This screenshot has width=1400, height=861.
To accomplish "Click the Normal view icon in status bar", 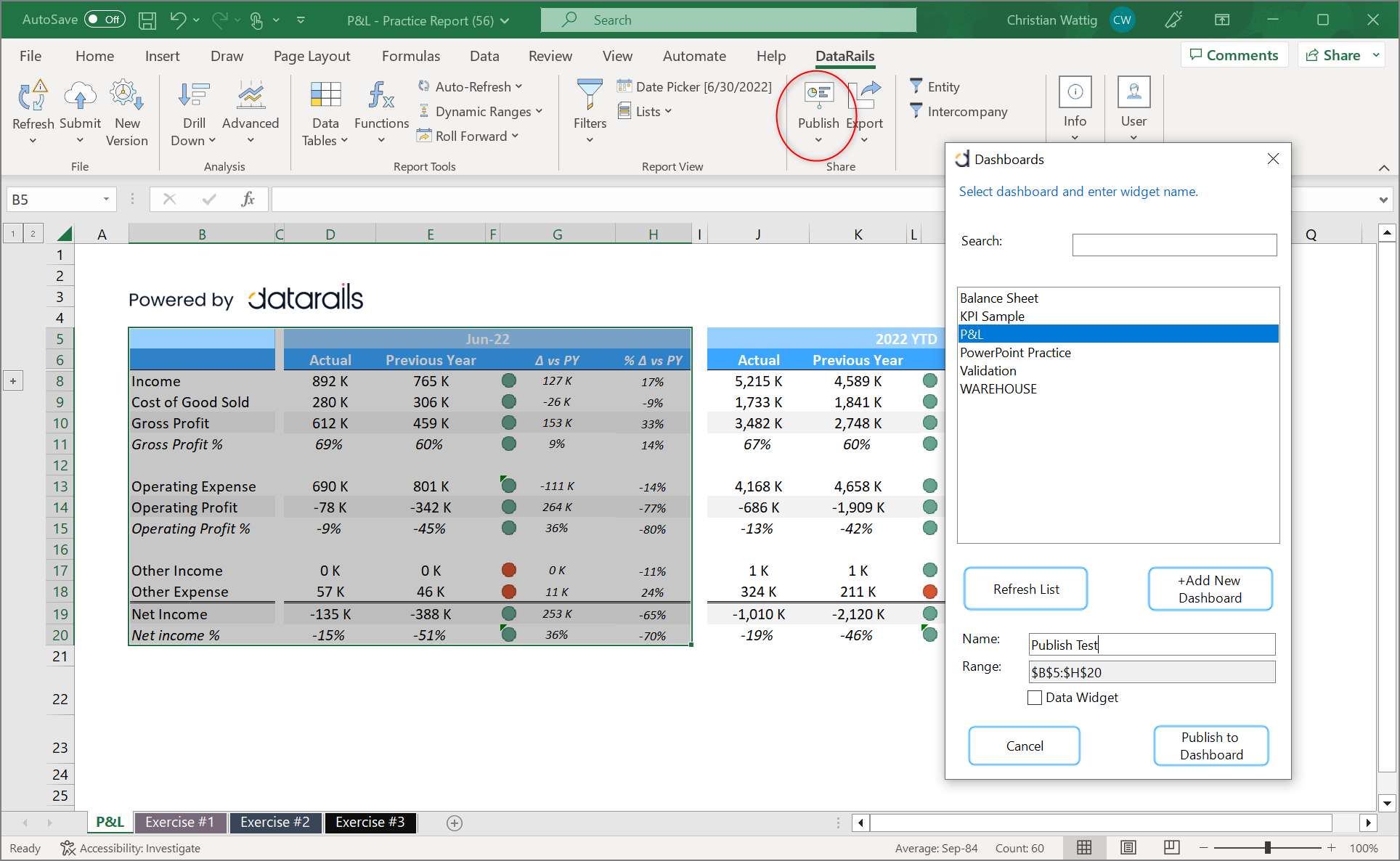I will coord(1084,847).
